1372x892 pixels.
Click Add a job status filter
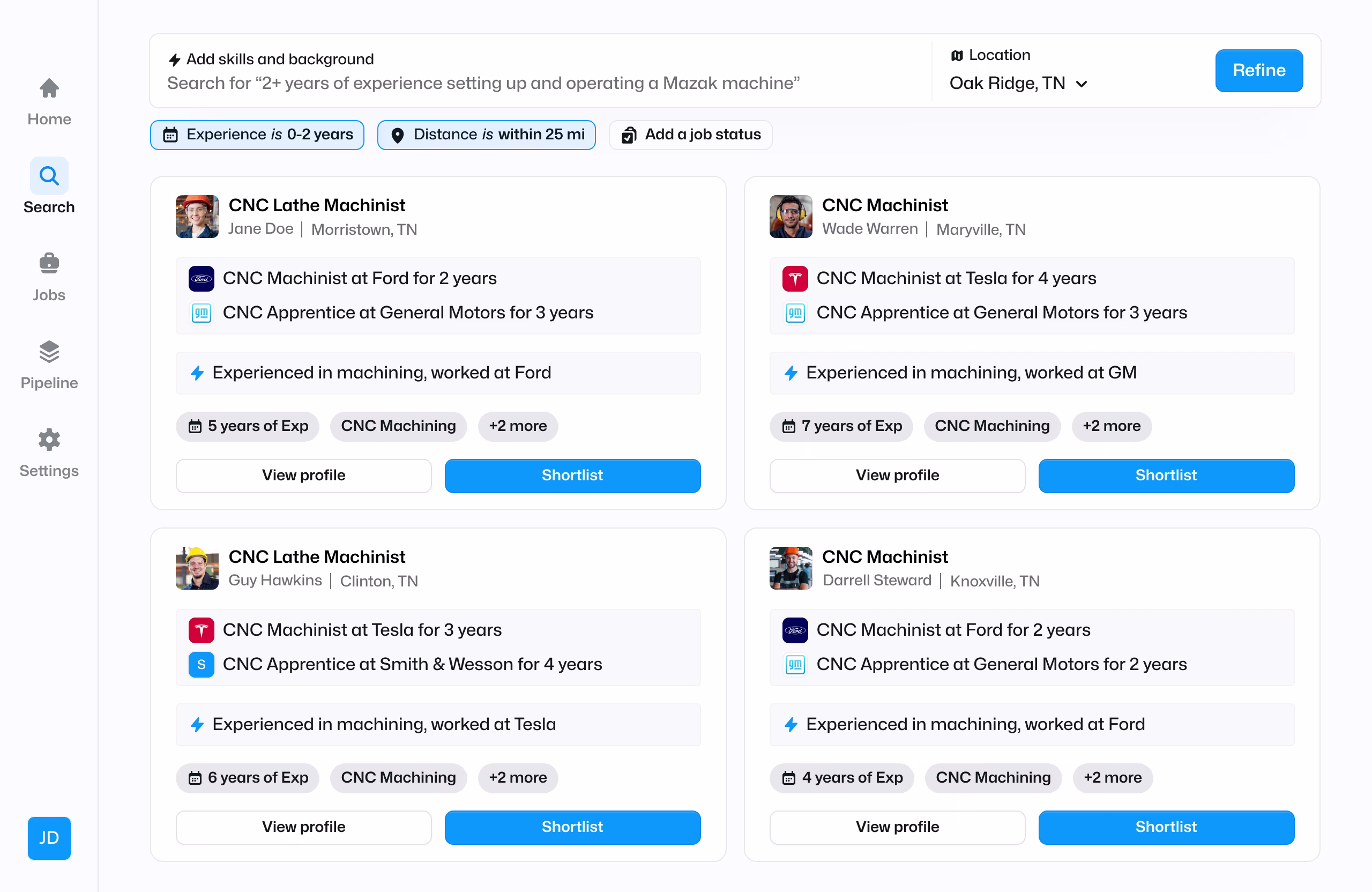pos(690,135)
